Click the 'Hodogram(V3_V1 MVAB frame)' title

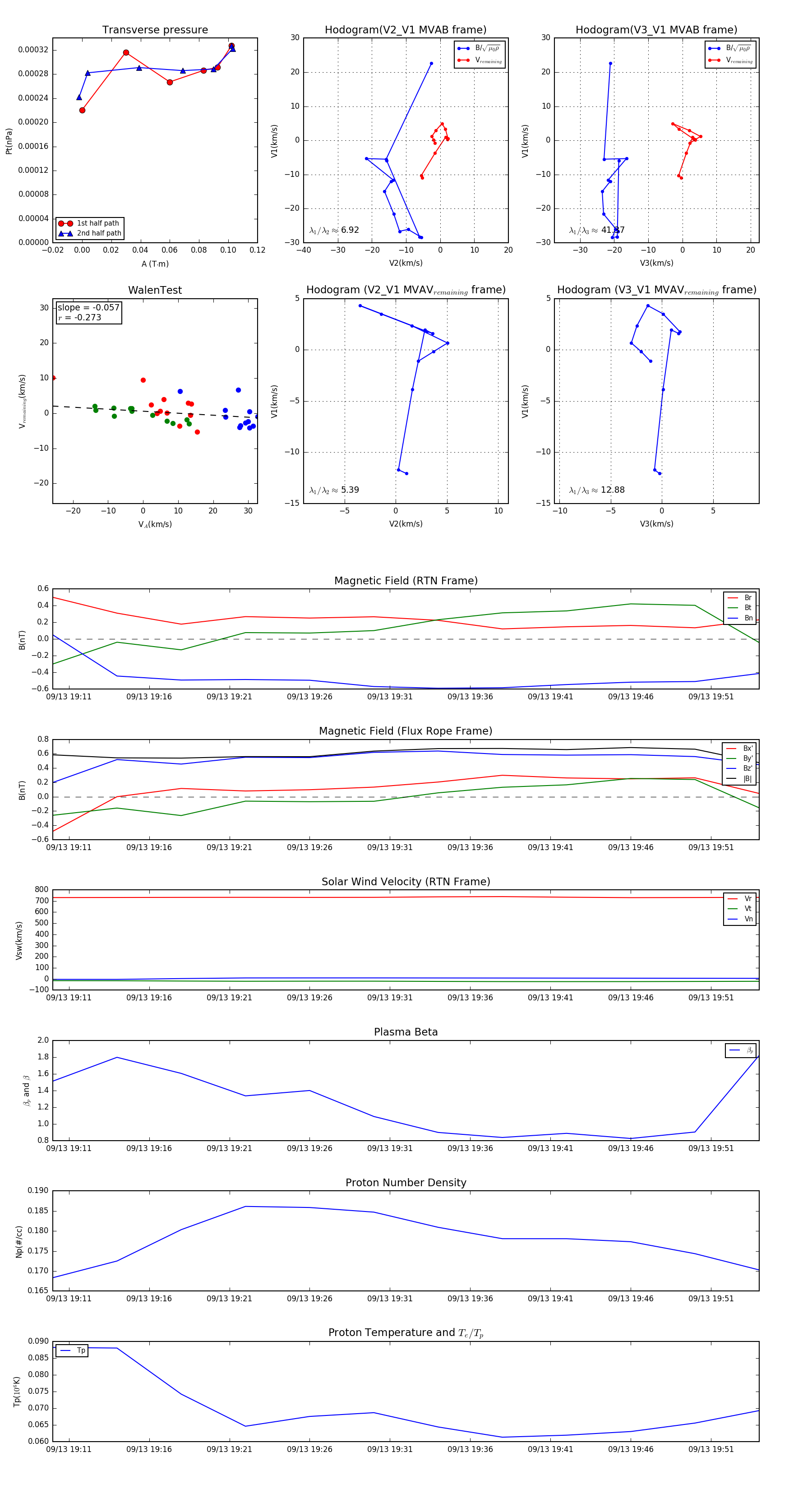[656, 30]
